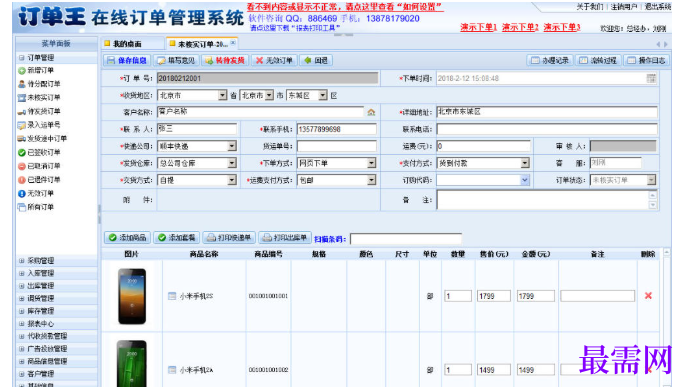Open the 交货方式 dropdown
Viewport: 691px width, 391px height.
[232, 180]
